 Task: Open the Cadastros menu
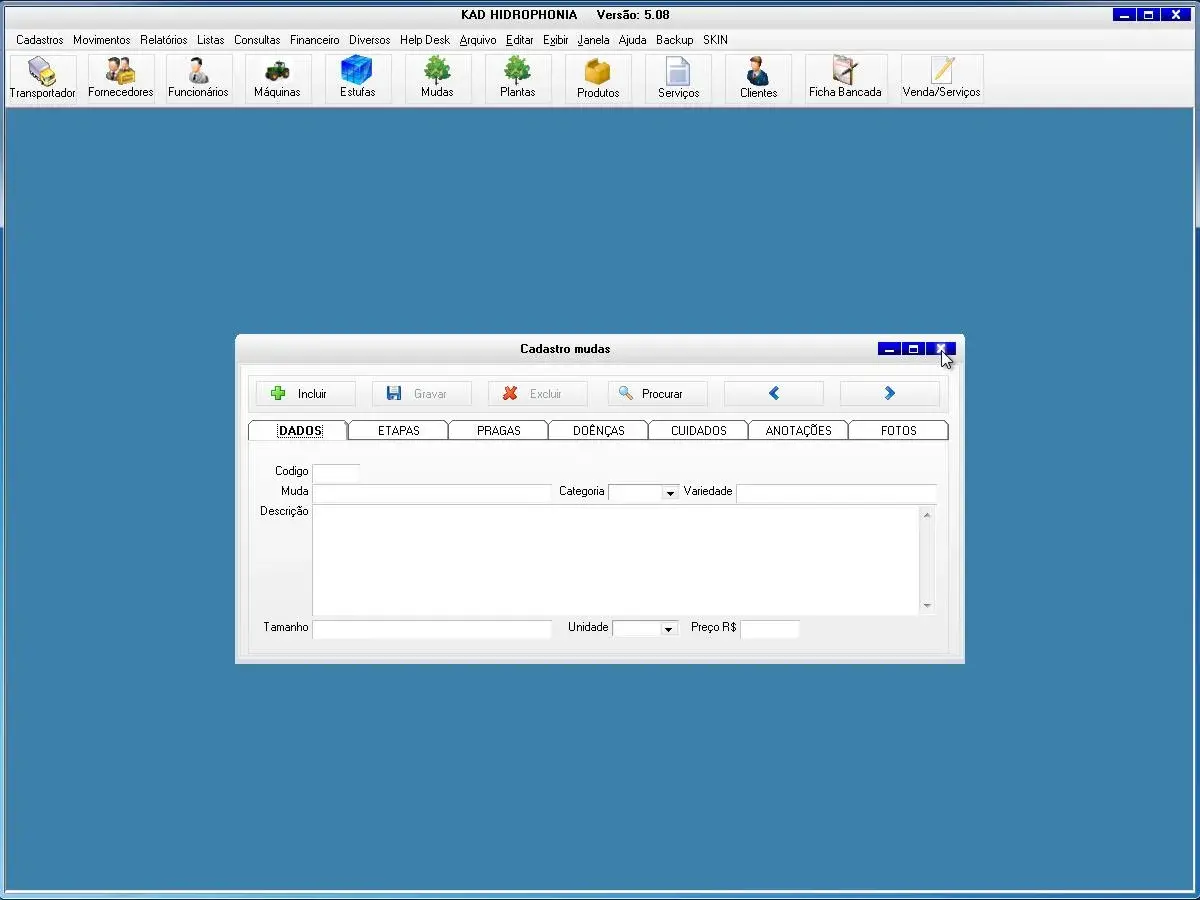click(x=40, y=40)
